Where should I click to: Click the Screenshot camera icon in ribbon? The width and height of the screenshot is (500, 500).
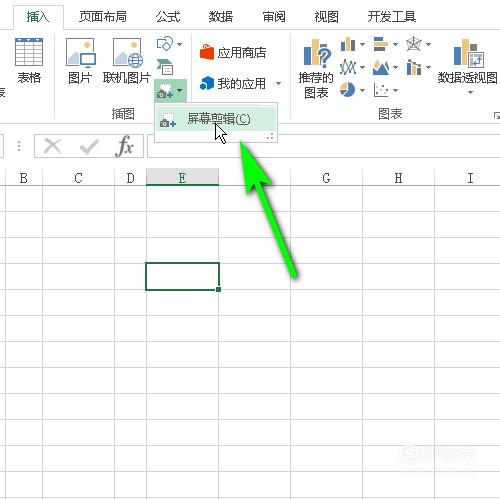[x=165, y=91]
